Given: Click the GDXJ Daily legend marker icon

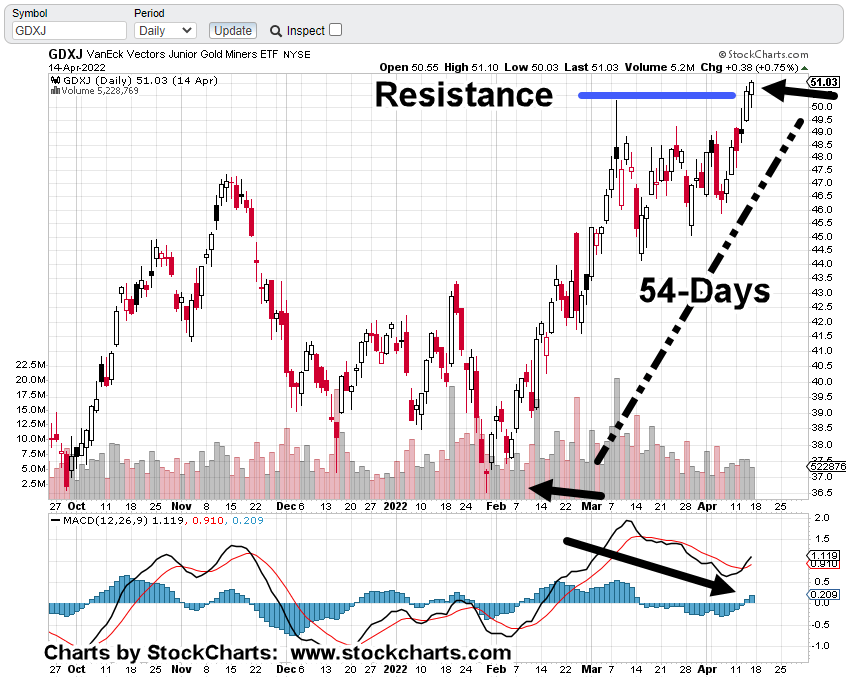Looking at the screenshot, I should (x=56, y=80).
